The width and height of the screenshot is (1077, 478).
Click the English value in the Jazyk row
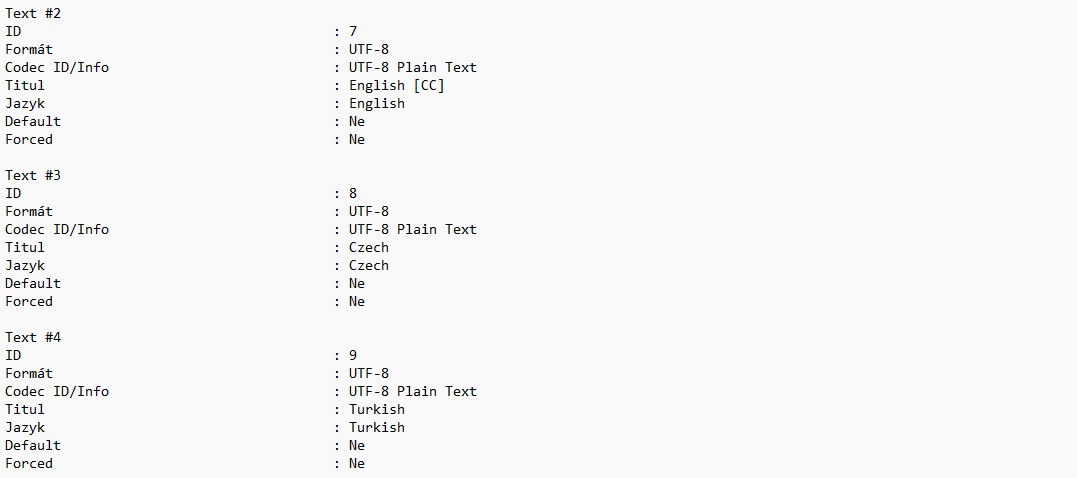click(x=377, y=103)
